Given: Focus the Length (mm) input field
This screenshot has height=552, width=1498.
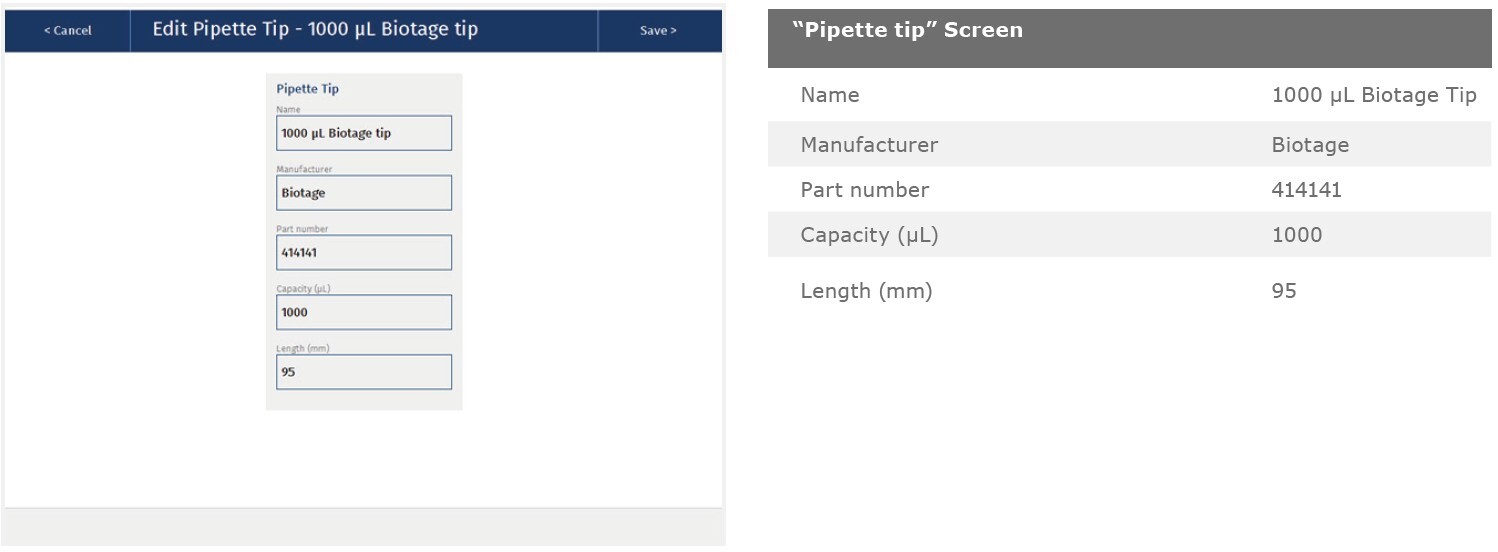Looking at the screenshot, I should click(x=363, y=372).
